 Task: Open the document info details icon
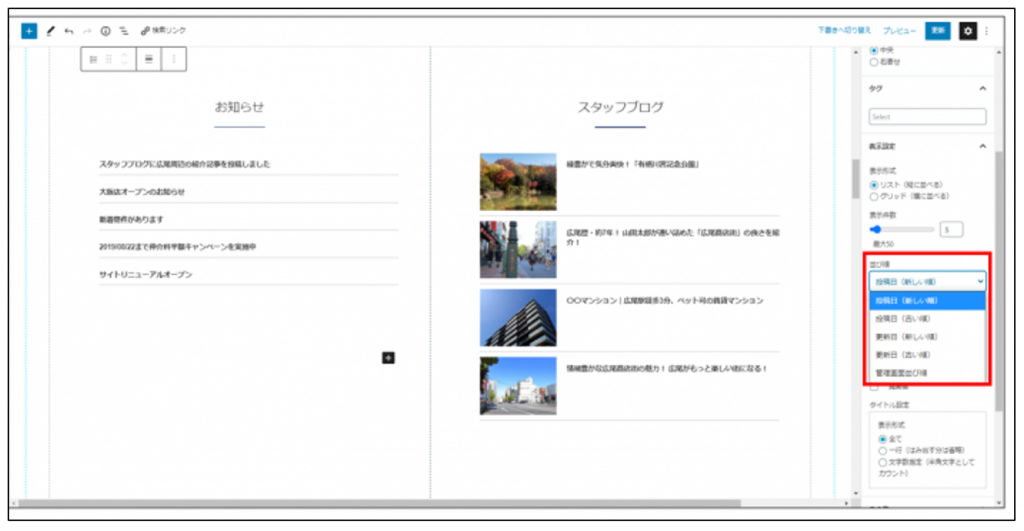click(x=105, y=31)
